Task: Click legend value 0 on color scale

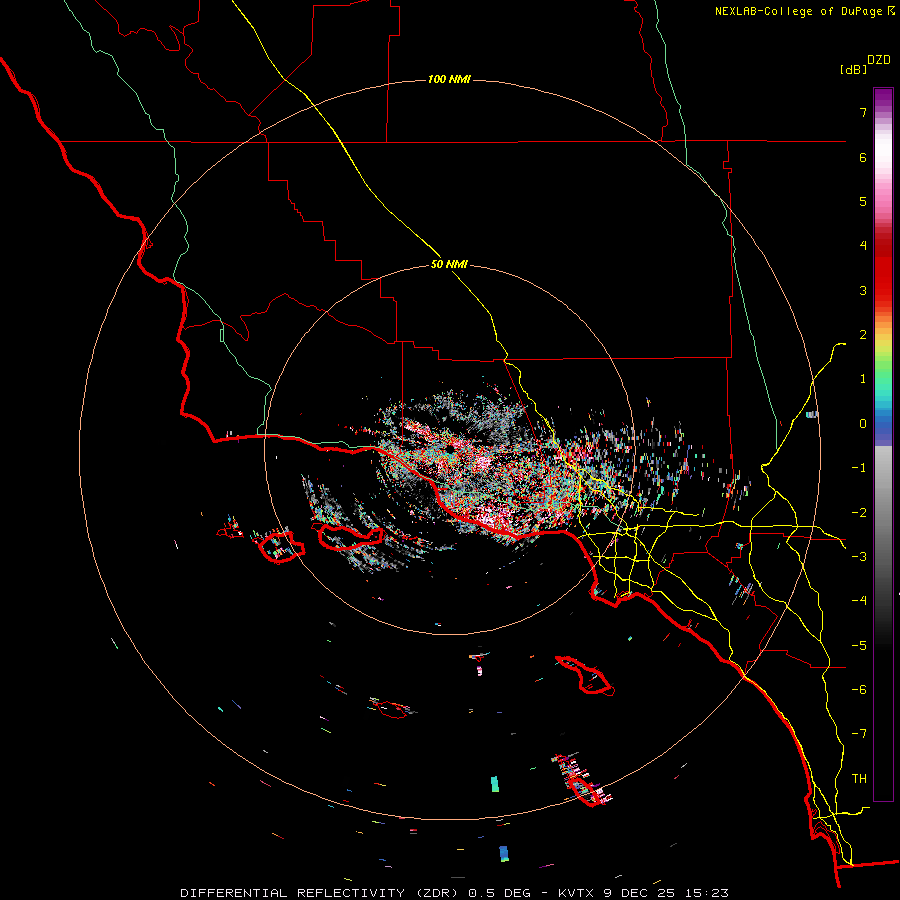Action: point(863,424)
